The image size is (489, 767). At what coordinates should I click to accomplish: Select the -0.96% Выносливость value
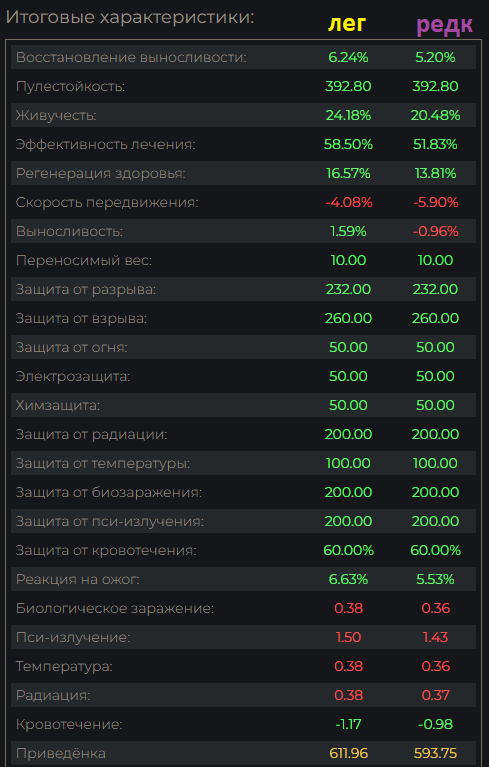point(435,231)
